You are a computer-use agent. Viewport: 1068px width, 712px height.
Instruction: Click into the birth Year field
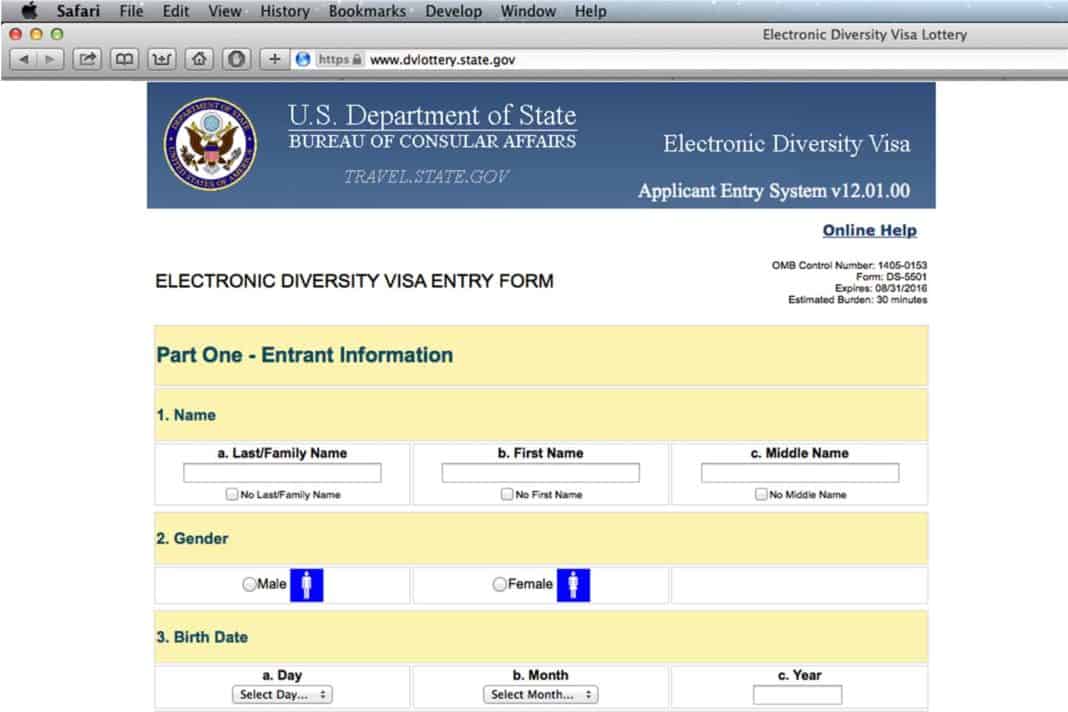[x=798, y=695]
